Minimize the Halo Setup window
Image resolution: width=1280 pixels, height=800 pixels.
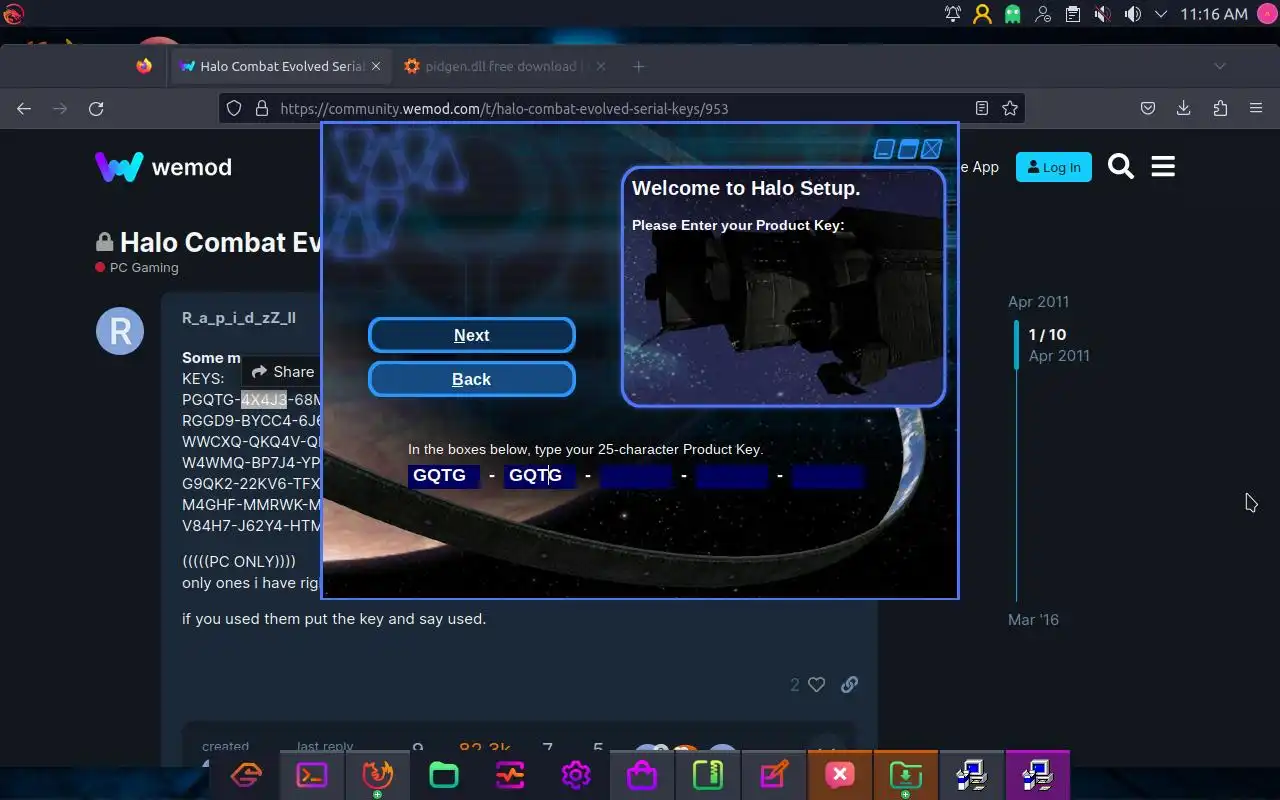(x=884, y=149)
